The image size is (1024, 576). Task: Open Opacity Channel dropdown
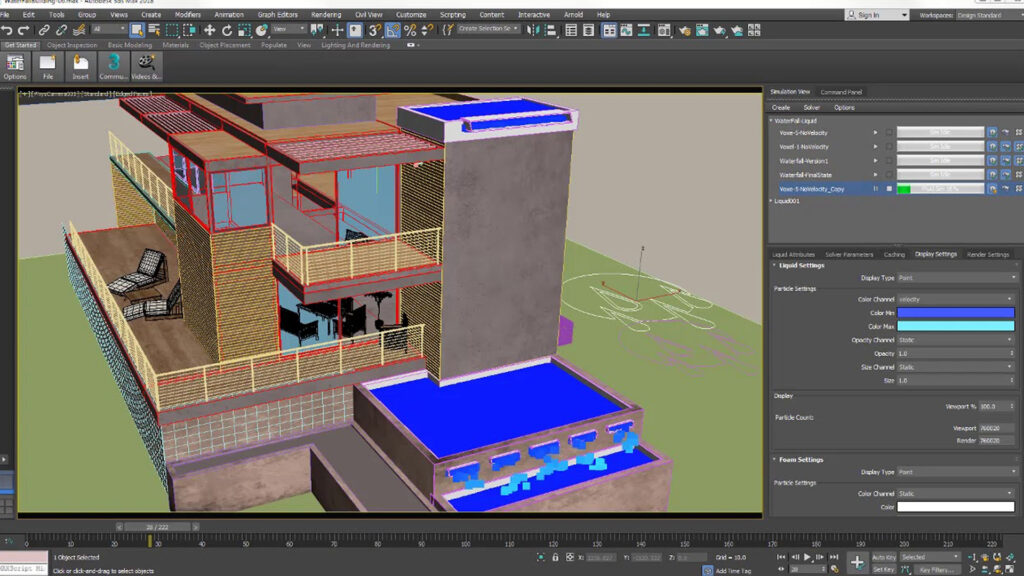(x=957, y=340)
